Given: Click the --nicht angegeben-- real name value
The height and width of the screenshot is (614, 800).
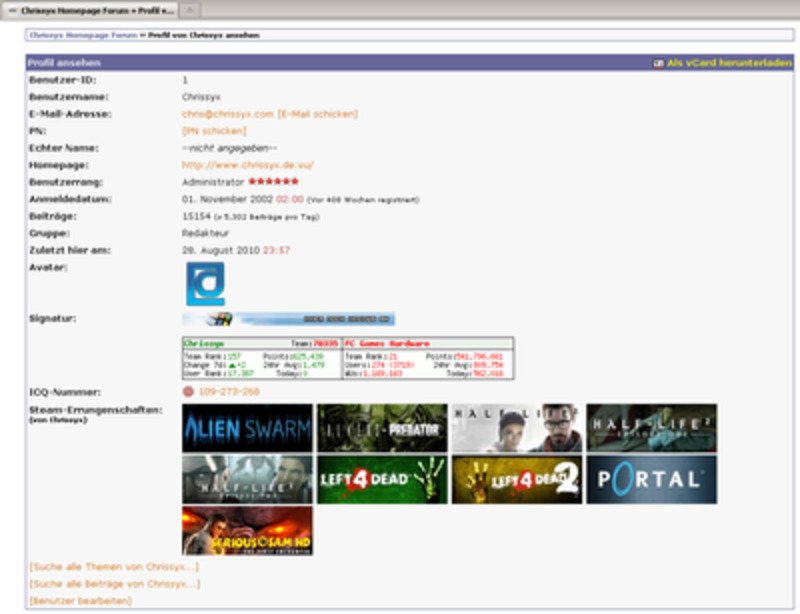Looking at the screenshot, I should [230, 148].
